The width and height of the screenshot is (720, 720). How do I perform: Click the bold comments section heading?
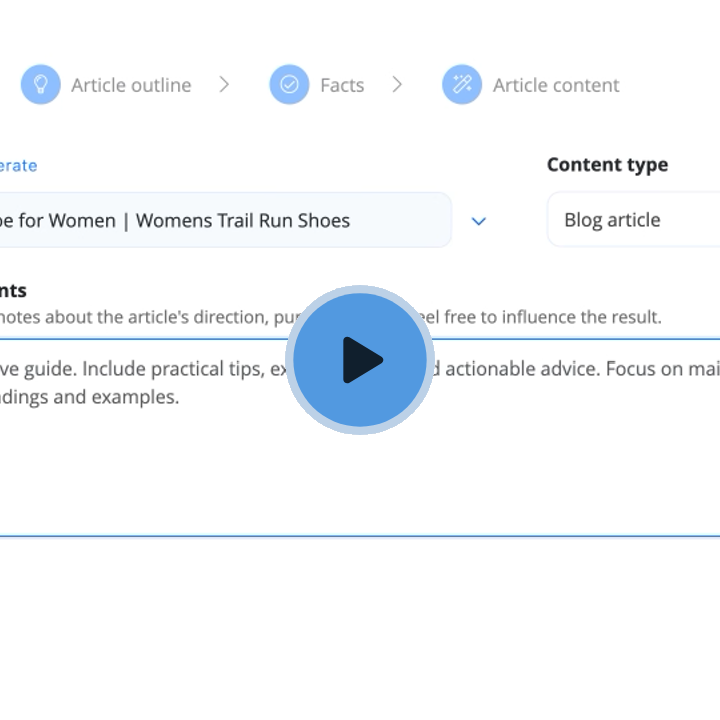[14, 291]
